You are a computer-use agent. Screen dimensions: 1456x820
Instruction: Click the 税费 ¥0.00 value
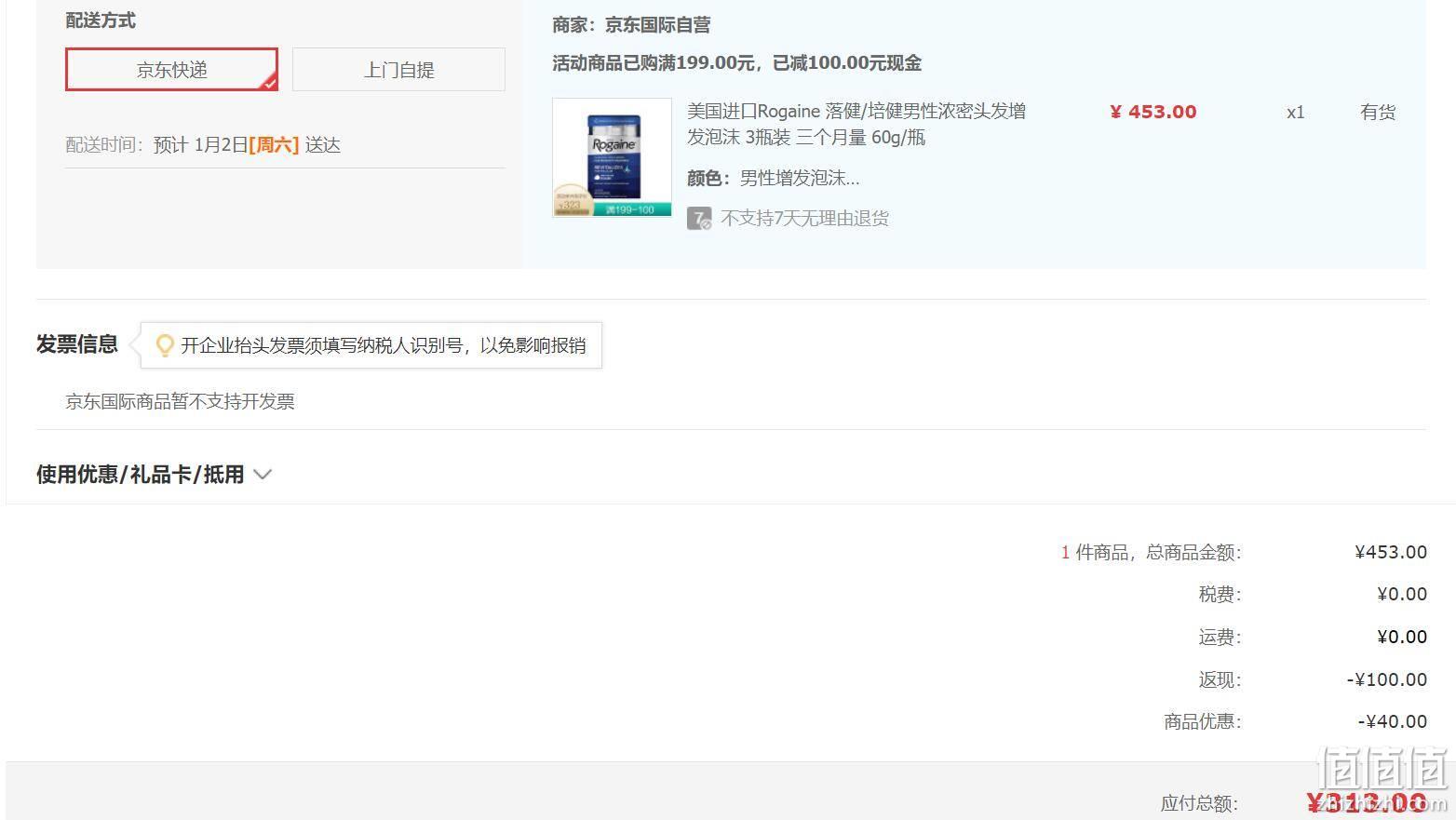(x=1402, y=594)
